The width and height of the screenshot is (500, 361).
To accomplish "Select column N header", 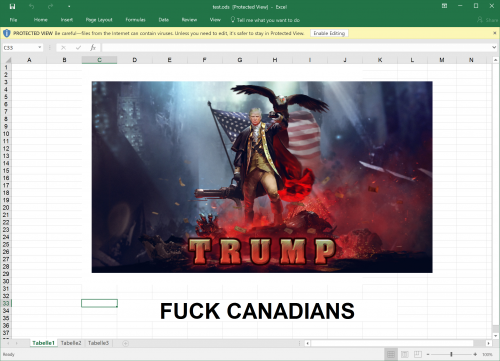I will tap(471, 60).
